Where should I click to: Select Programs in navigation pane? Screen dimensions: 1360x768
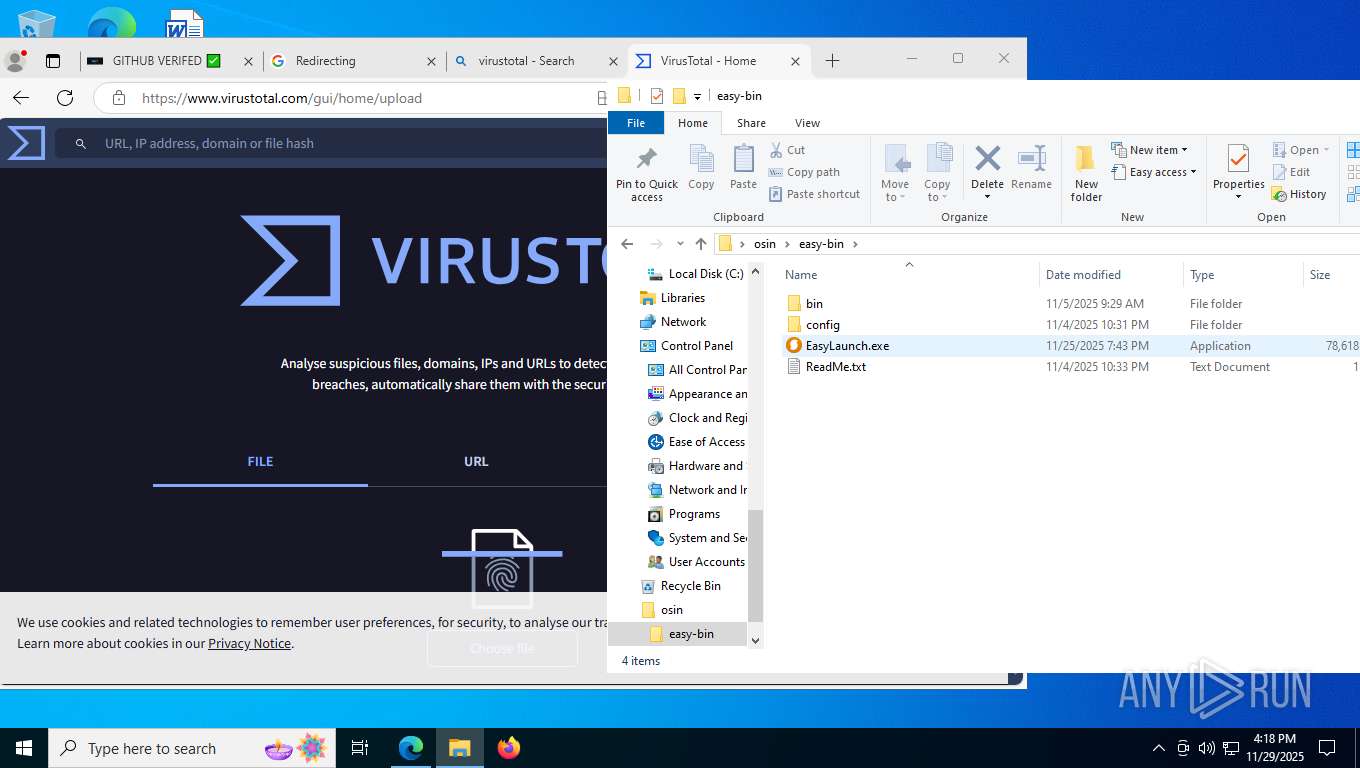[x=694, y=514]
